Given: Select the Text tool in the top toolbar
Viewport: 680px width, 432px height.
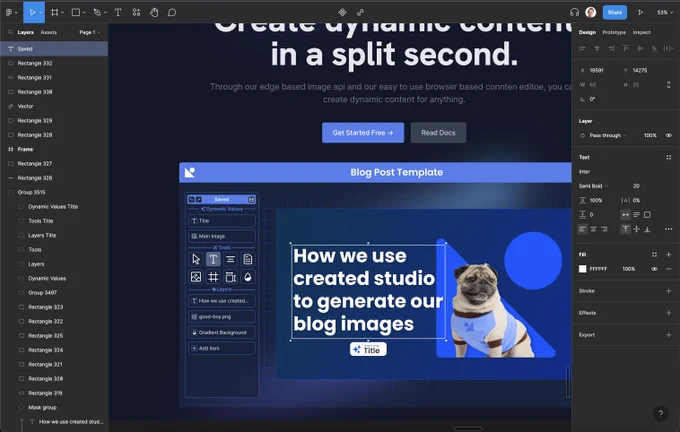Looking at the screenshot, I should [x=118, y=13].
